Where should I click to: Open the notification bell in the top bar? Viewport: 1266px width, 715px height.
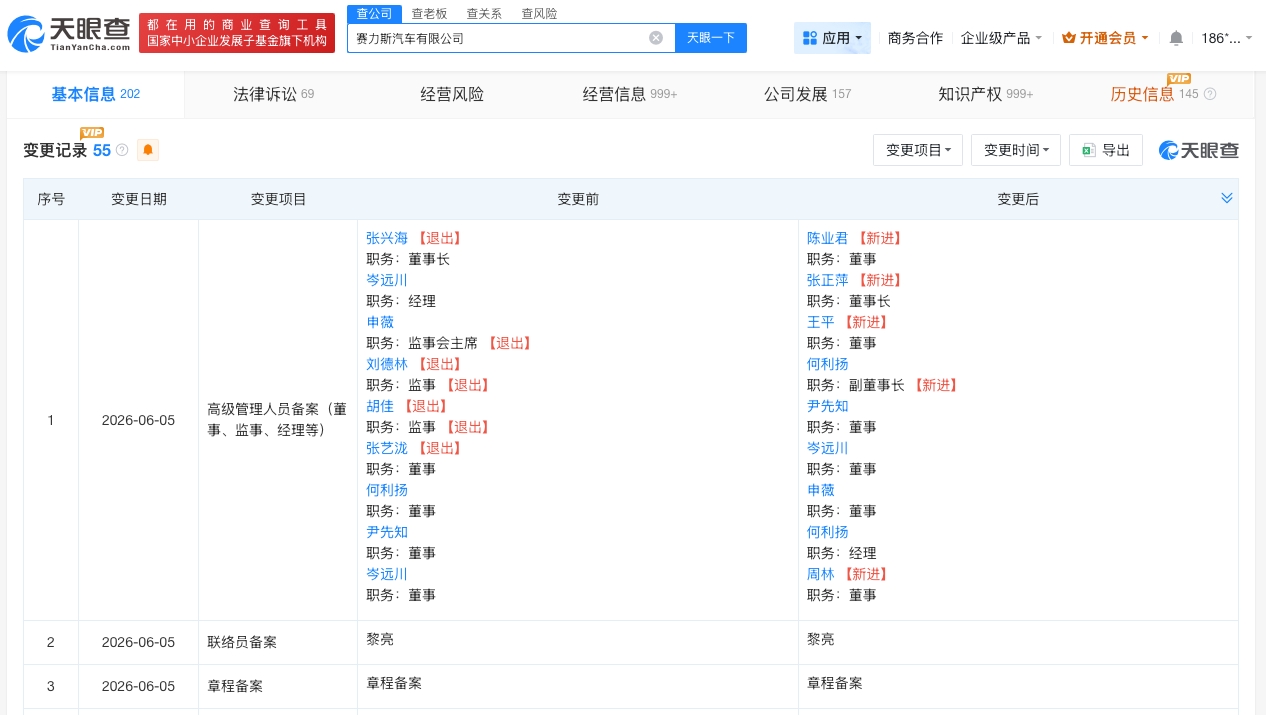[x=1176, y=38]
